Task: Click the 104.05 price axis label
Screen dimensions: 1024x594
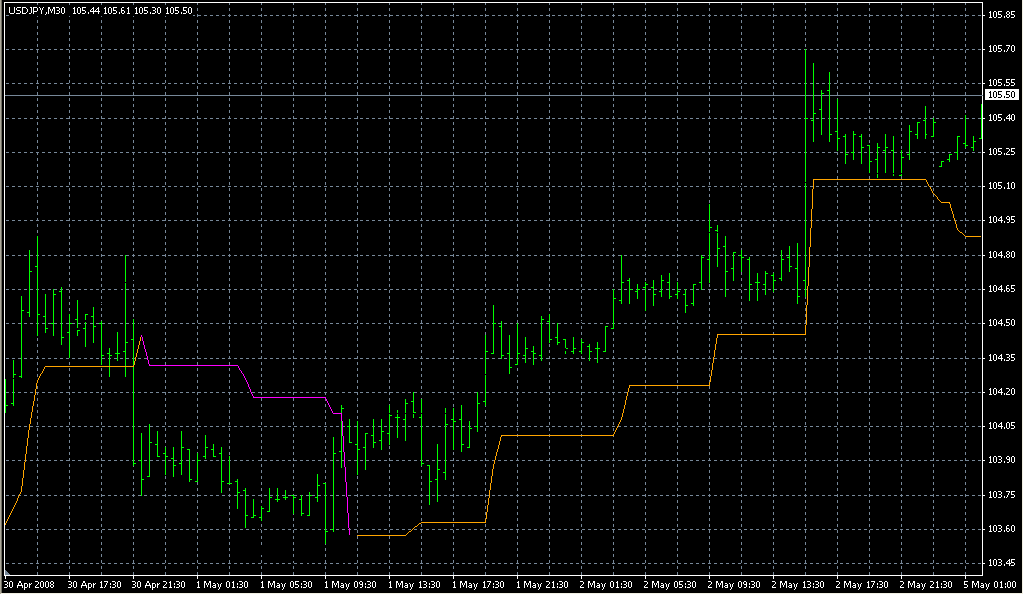Action: coord(1001,426)
